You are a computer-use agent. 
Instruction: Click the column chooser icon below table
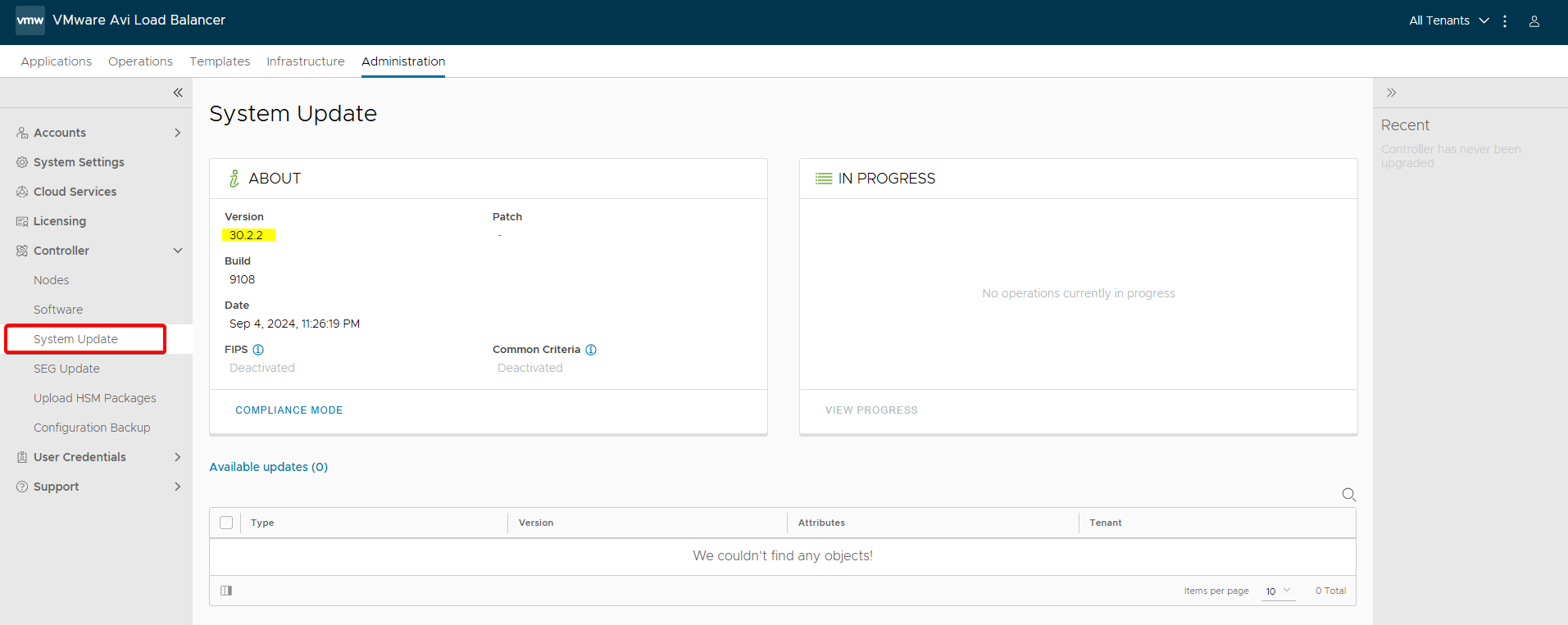[x=226, y=591]
